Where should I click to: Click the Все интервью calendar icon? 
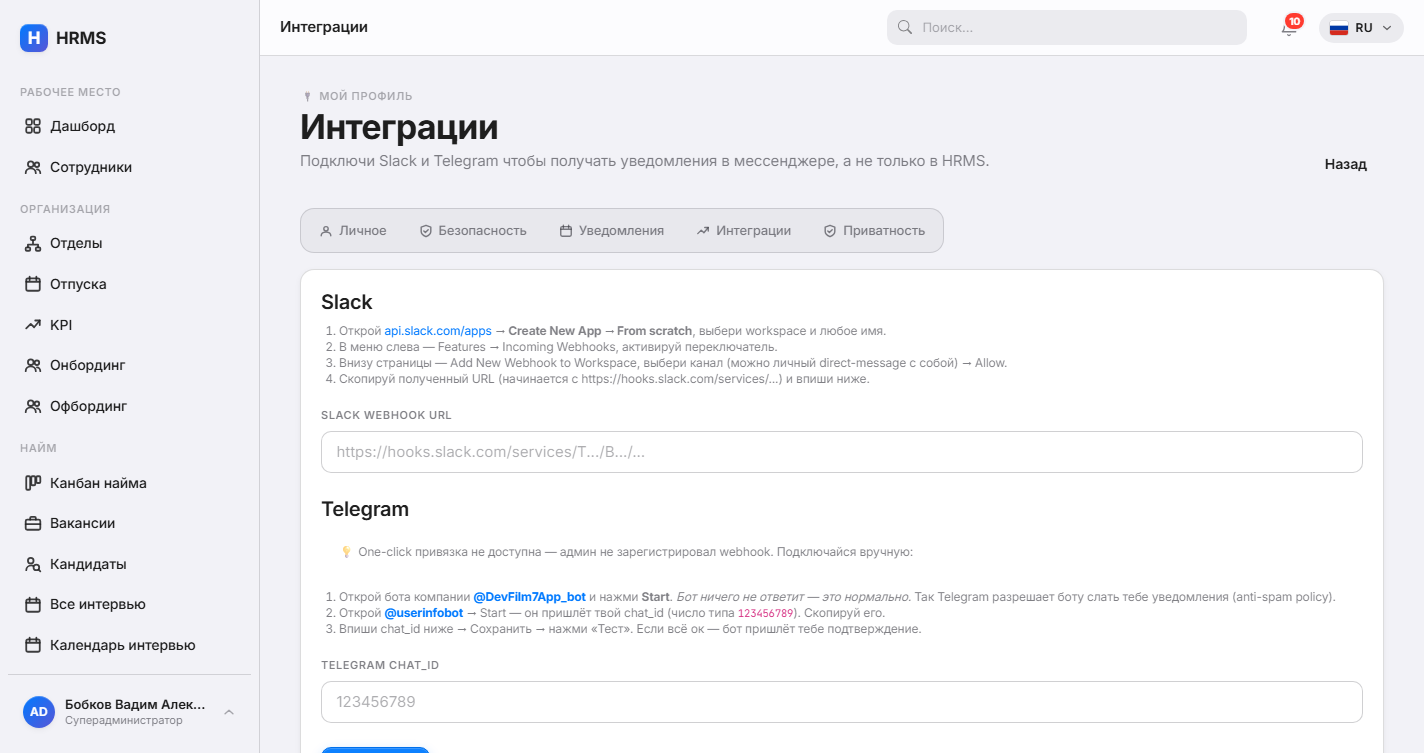(33, 605)
